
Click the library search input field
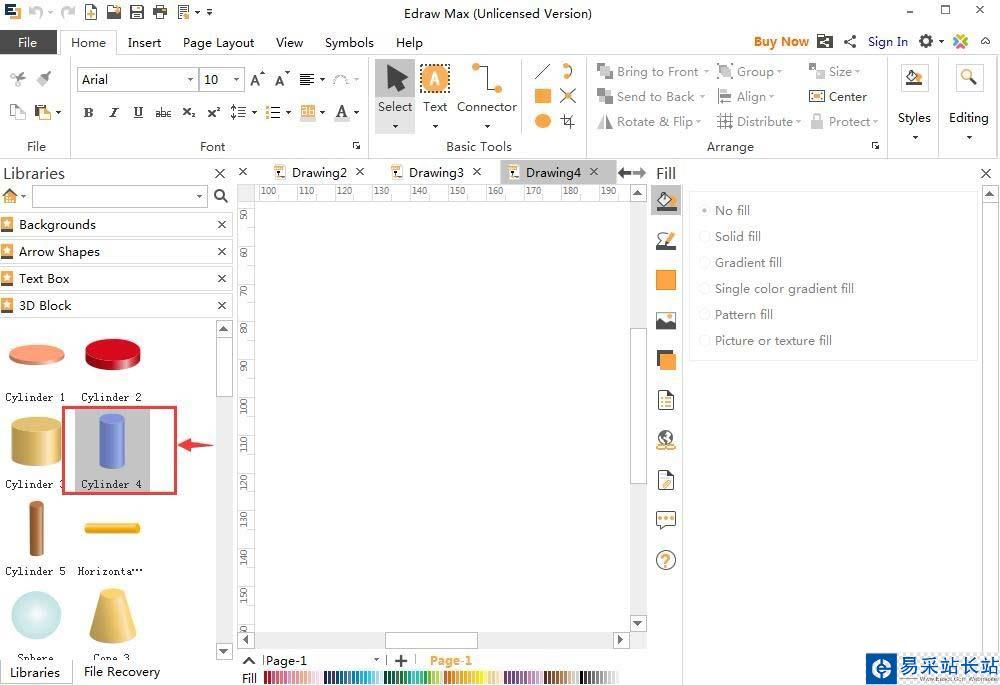coord(114,196)
